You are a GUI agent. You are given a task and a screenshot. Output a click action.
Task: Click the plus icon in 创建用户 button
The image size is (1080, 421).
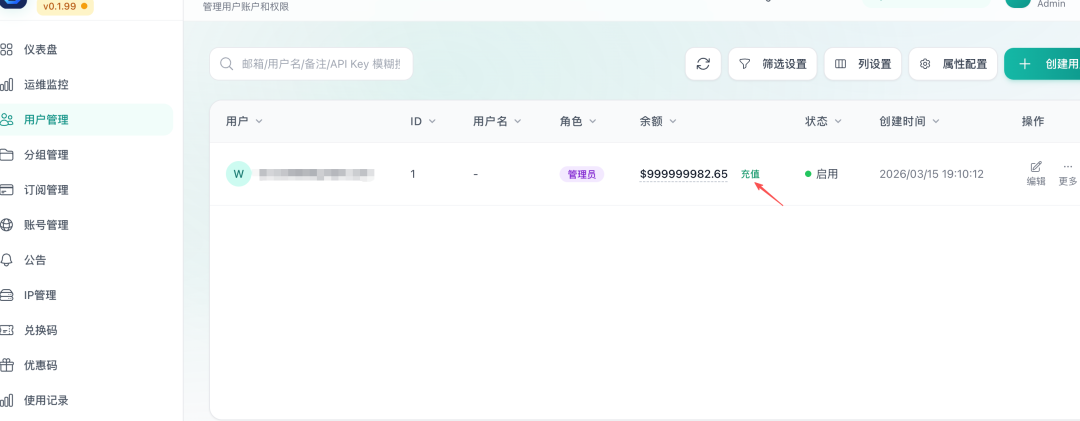click(1025, 64)
